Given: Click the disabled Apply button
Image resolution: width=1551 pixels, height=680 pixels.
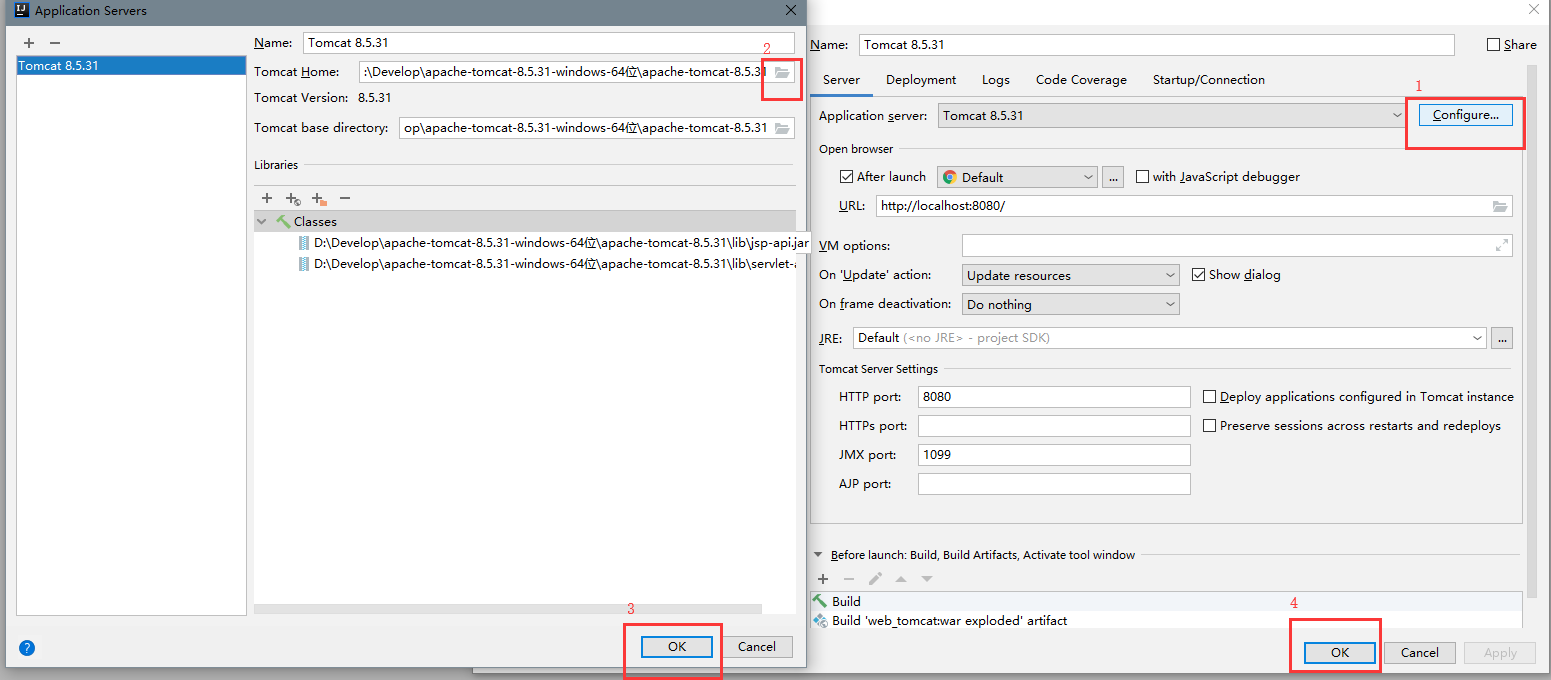Looking at the screenshot, I should 1500,653.
